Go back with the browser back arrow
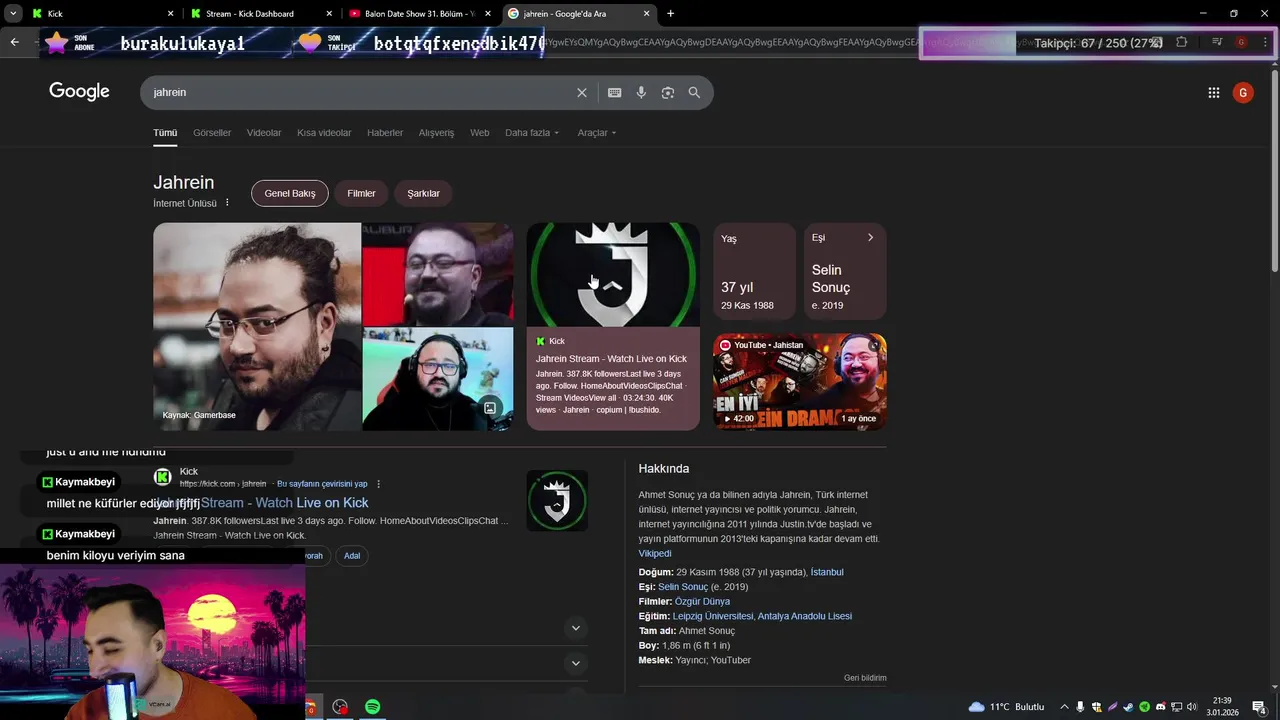This screenshot has width=1280, height=720. (x=14, y=42)
